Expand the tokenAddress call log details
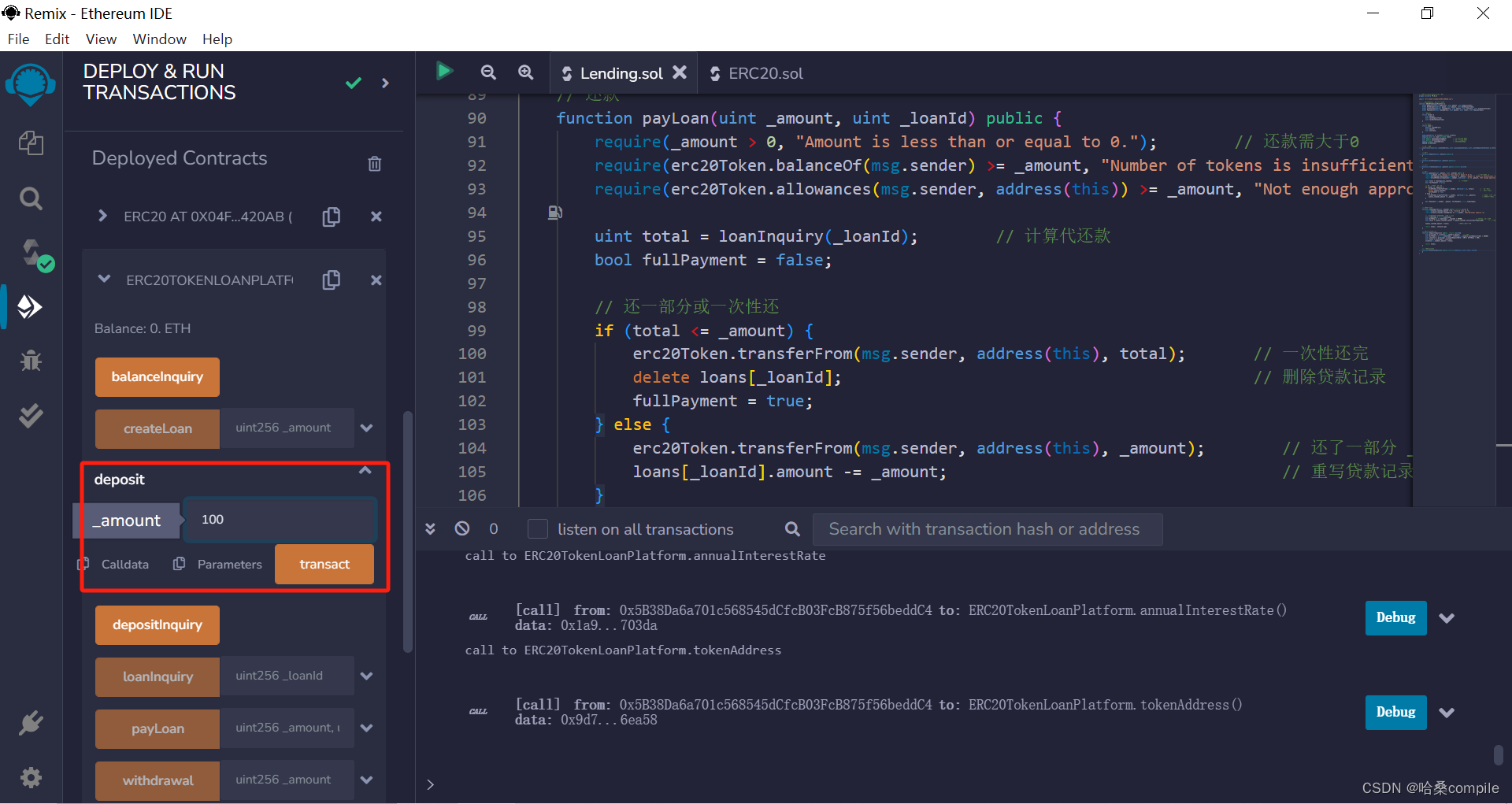This screenshot has width=1512, height=804. click(x=1447, y=713)
